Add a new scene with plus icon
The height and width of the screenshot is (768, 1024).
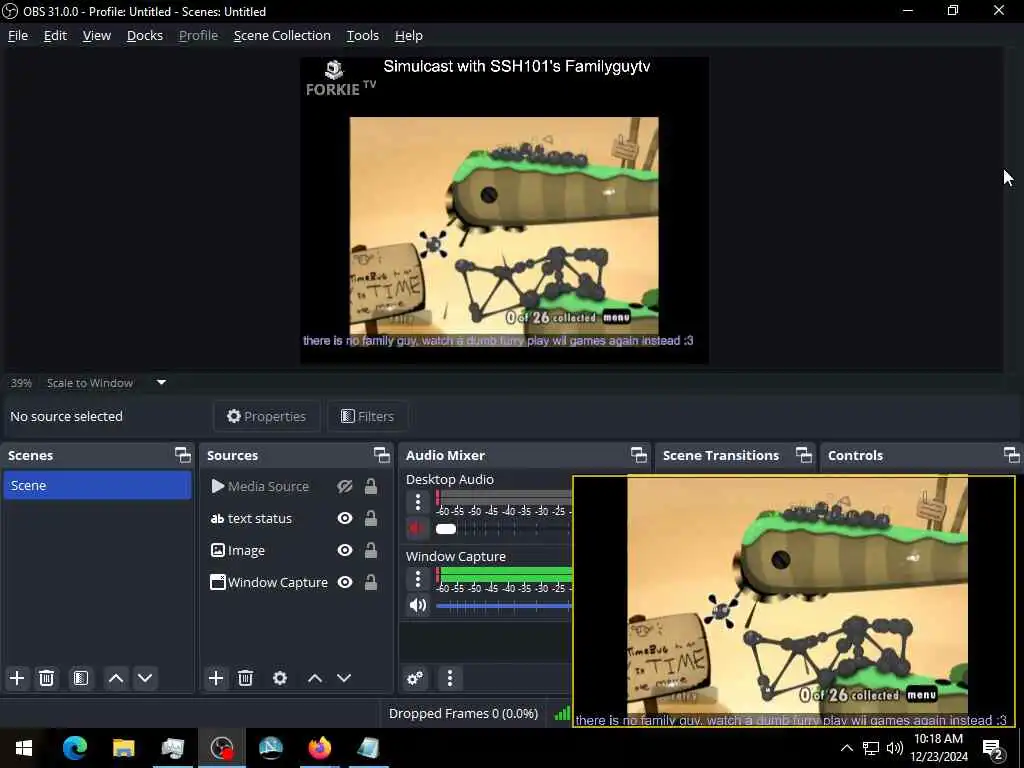[17, 678]
